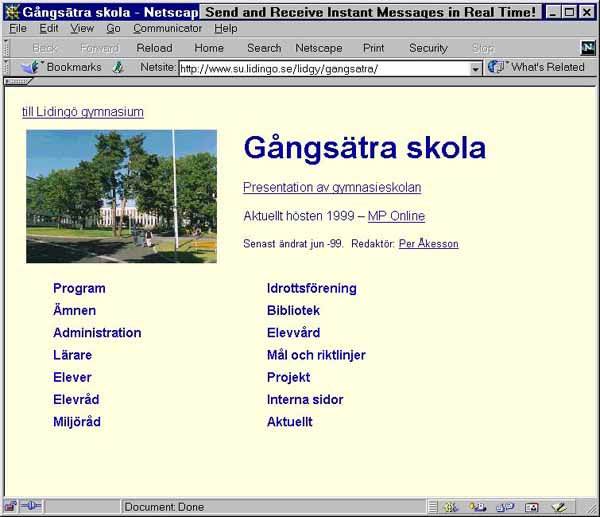Screen dimensions: 600x517
Task: Open the File menu
Action: coord(18,29)
